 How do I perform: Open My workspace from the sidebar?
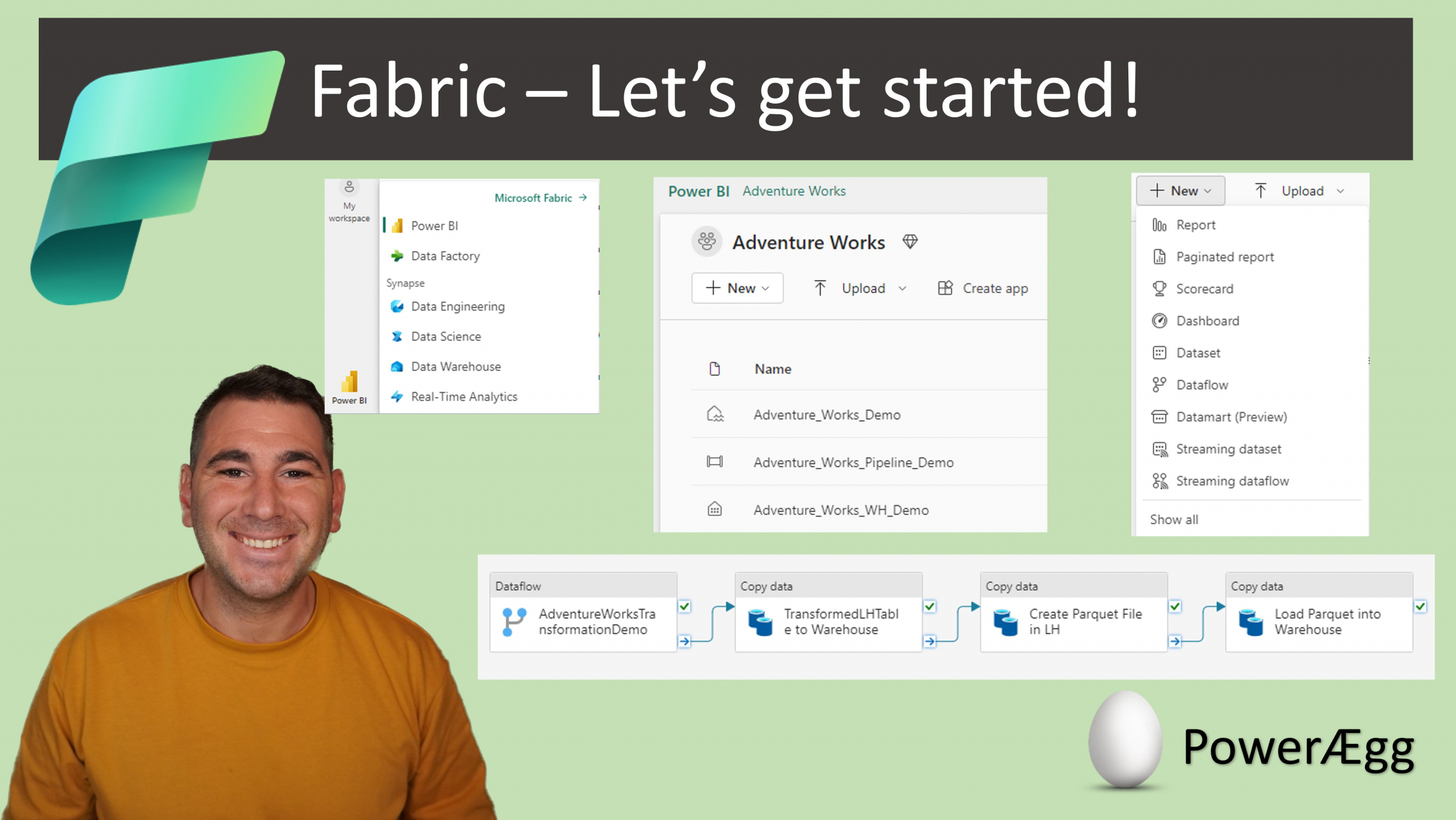pos(349,199)
